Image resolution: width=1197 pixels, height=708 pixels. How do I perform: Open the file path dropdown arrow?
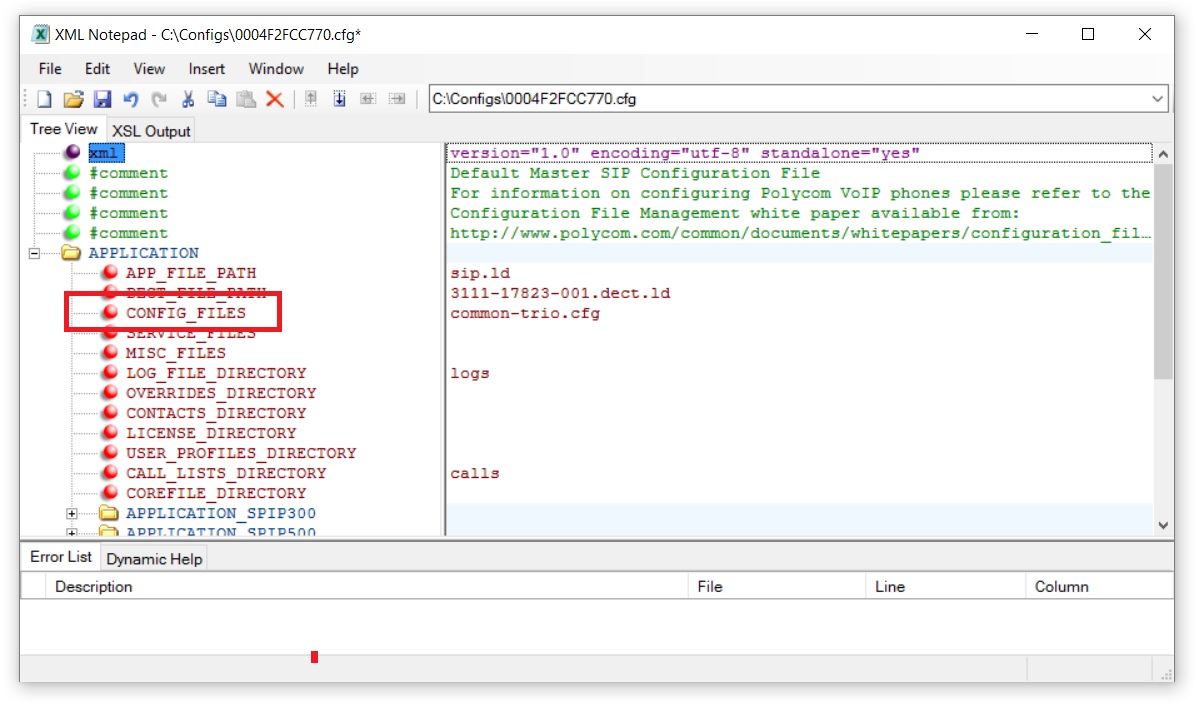1158,99
